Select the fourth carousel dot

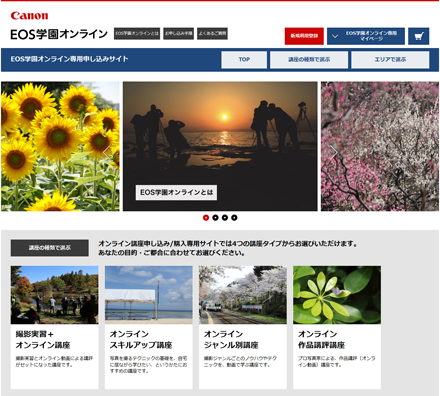[234, 218]
